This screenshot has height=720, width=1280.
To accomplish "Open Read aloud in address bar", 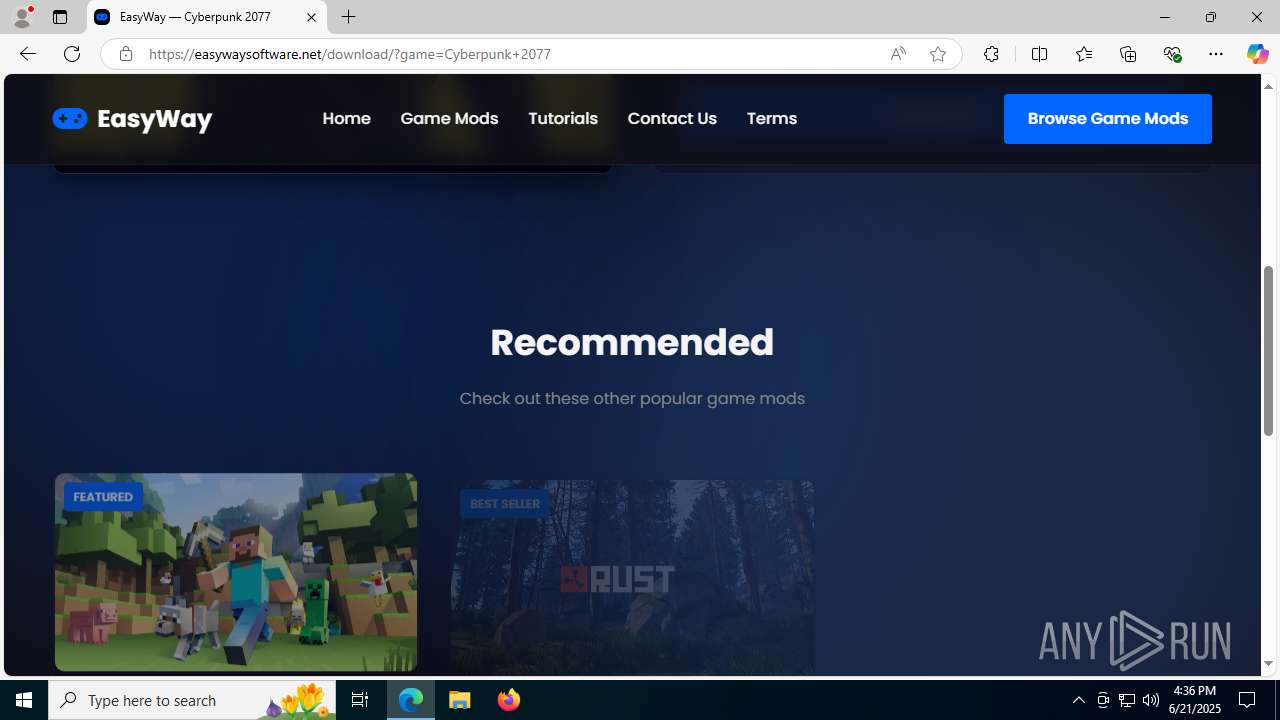I will click(x=898, y=54).
